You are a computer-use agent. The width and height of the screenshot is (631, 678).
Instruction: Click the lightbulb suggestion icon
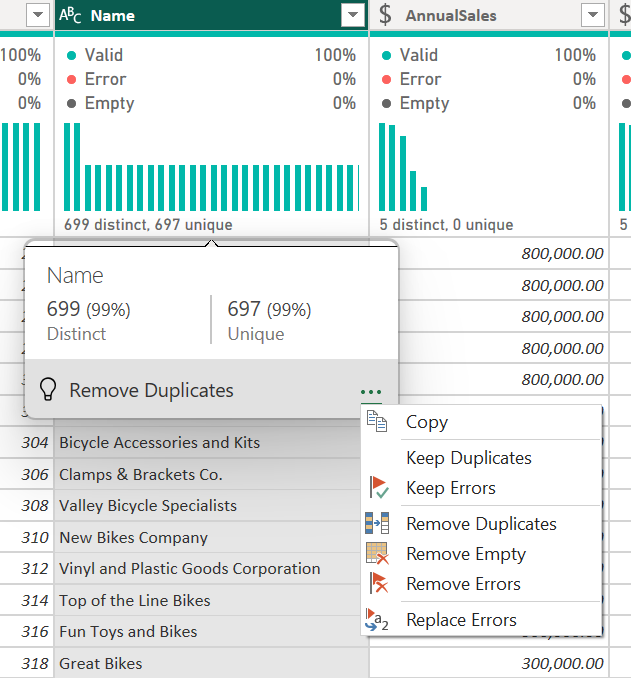(47, 390)
